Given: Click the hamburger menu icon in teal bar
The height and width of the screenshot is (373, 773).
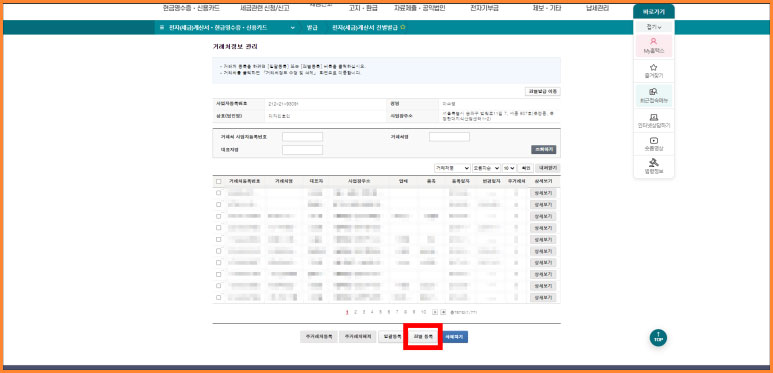Looking at the screenshot, I should point(162,28).
